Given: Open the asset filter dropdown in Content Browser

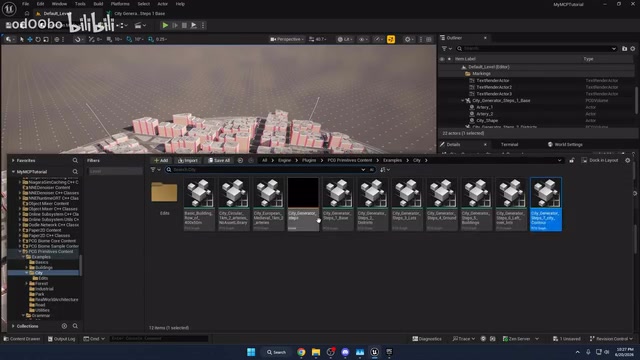Looking at the screenshot, I should click(156, 170).
